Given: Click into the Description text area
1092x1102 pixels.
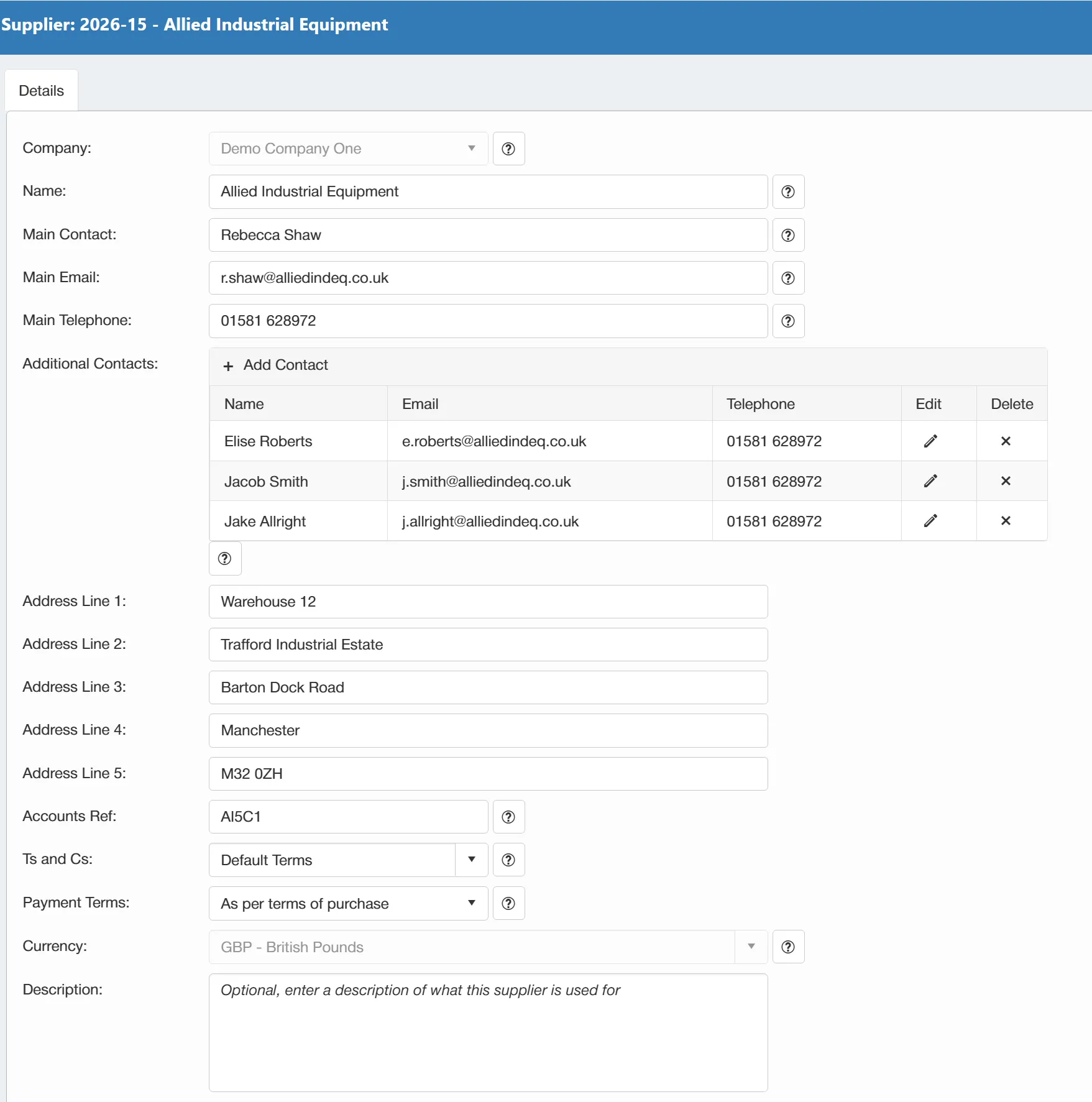Looking at the screenshot, I should coord(489,1032).
